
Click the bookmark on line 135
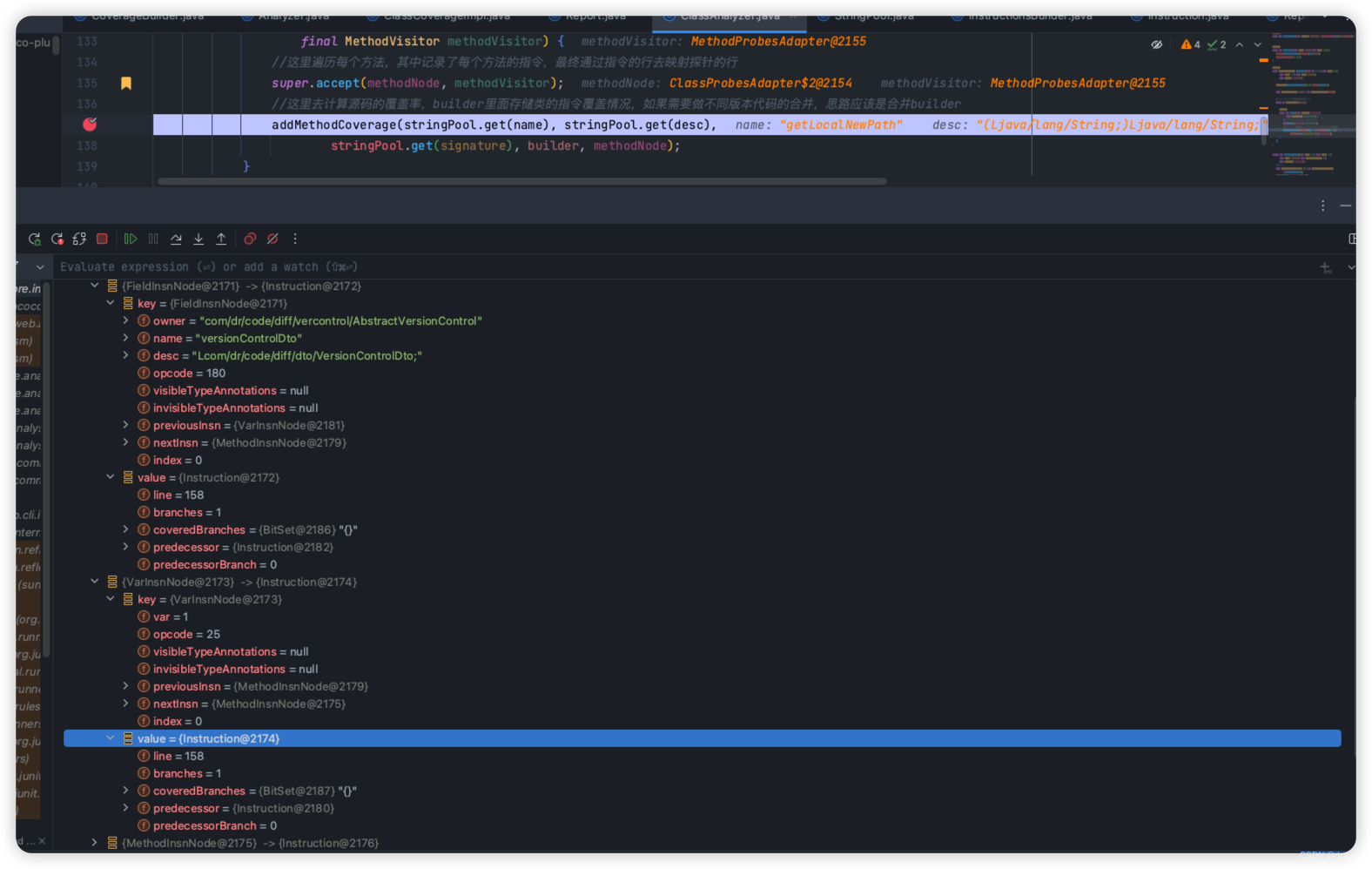tap(126, 83)
